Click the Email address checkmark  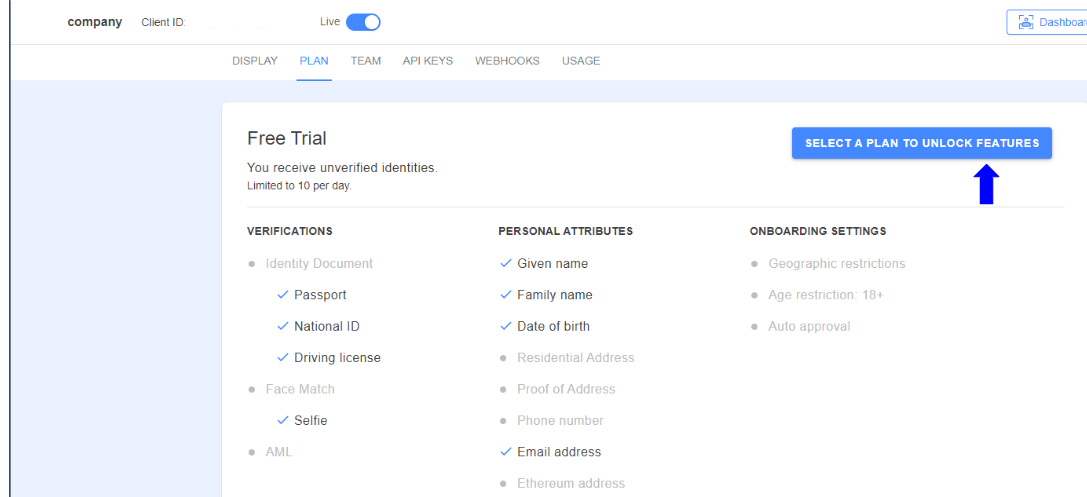pos(505,451)
